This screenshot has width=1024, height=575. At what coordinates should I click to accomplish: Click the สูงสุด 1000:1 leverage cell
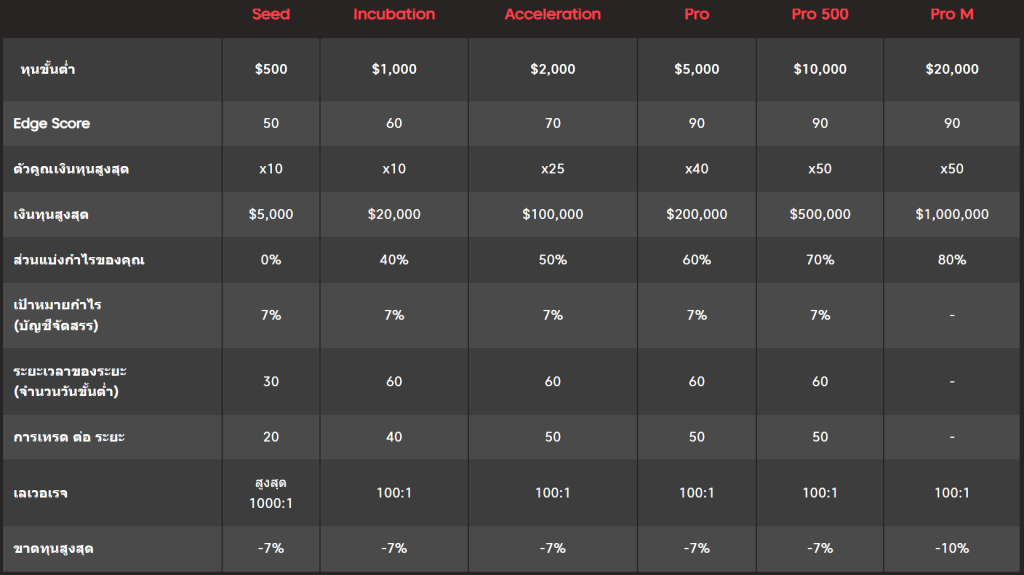[x=271, y=493]
